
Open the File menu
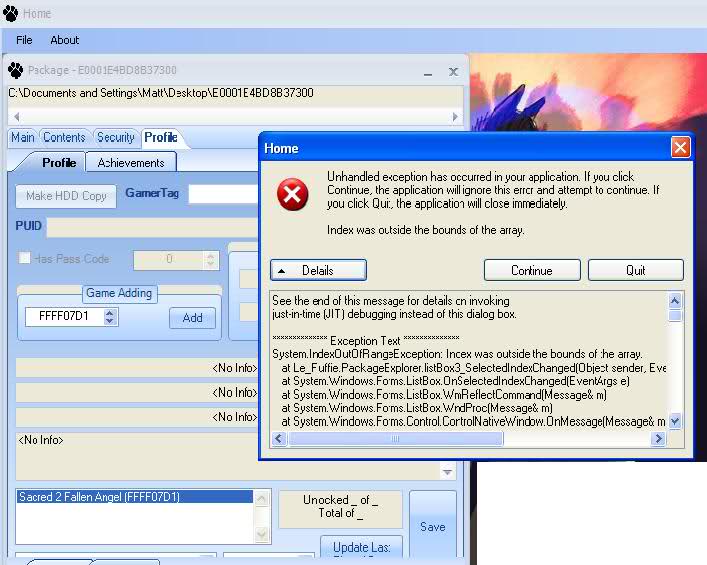(x=24, y=40)
